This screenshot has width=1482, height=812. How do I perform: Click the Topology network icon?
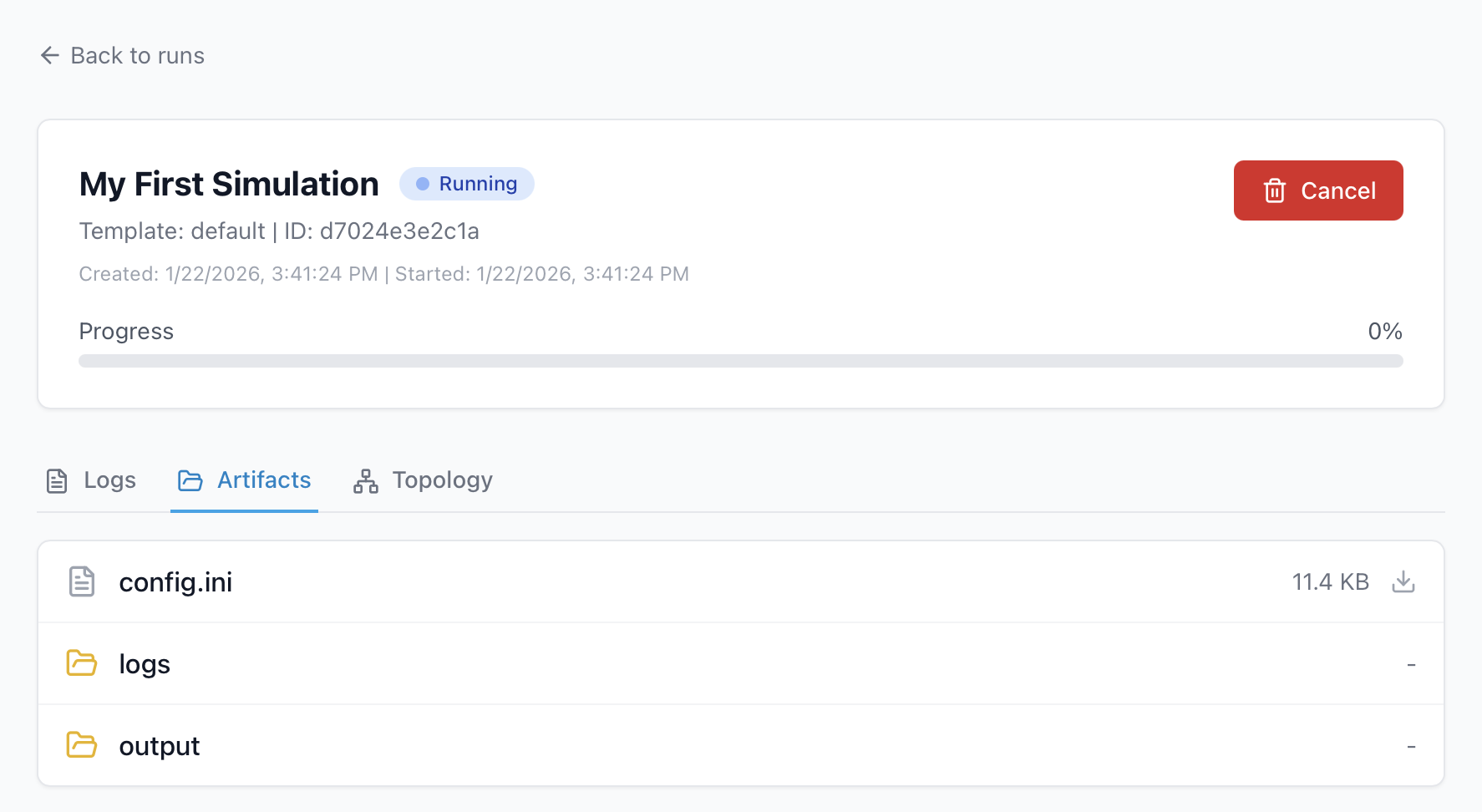[366, 481]
